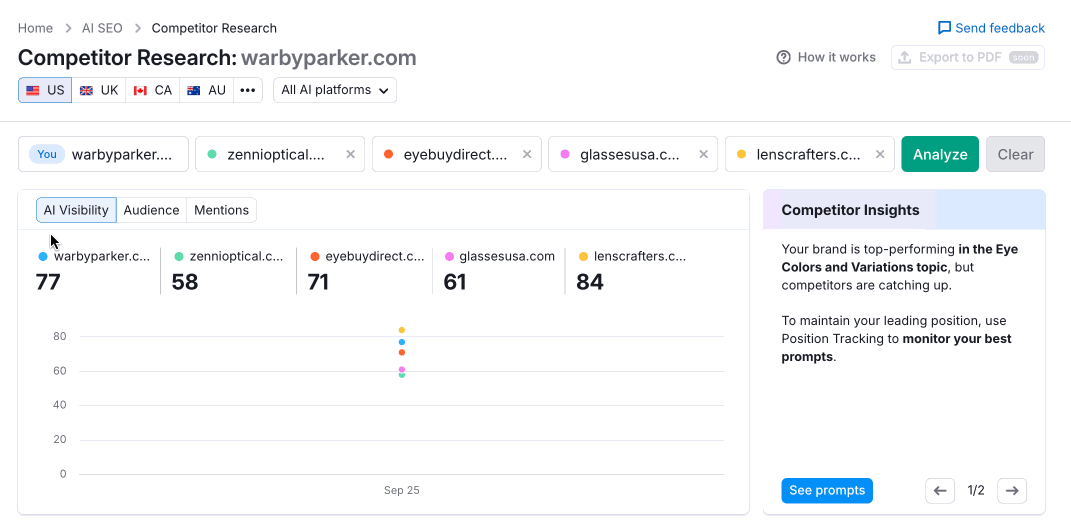Click the Clear button
Screen dimensions: 1071x529
(1015, 154)
